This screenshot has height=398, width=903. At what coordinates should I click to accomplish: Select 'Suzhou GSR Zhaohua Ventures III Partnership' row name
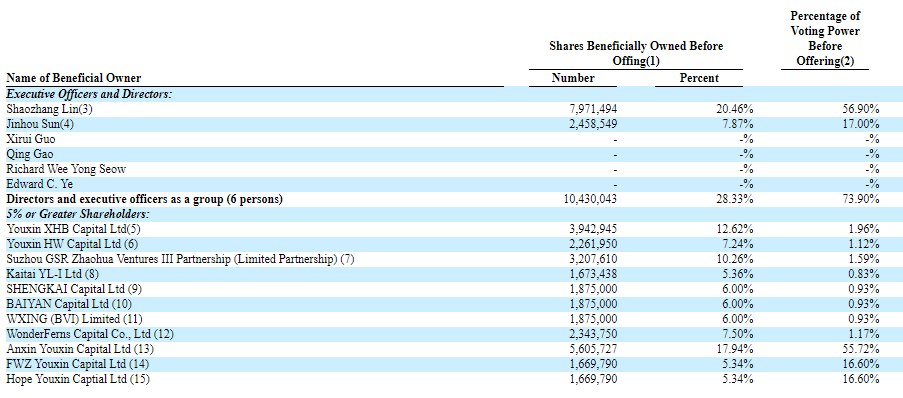pos(180,259)
